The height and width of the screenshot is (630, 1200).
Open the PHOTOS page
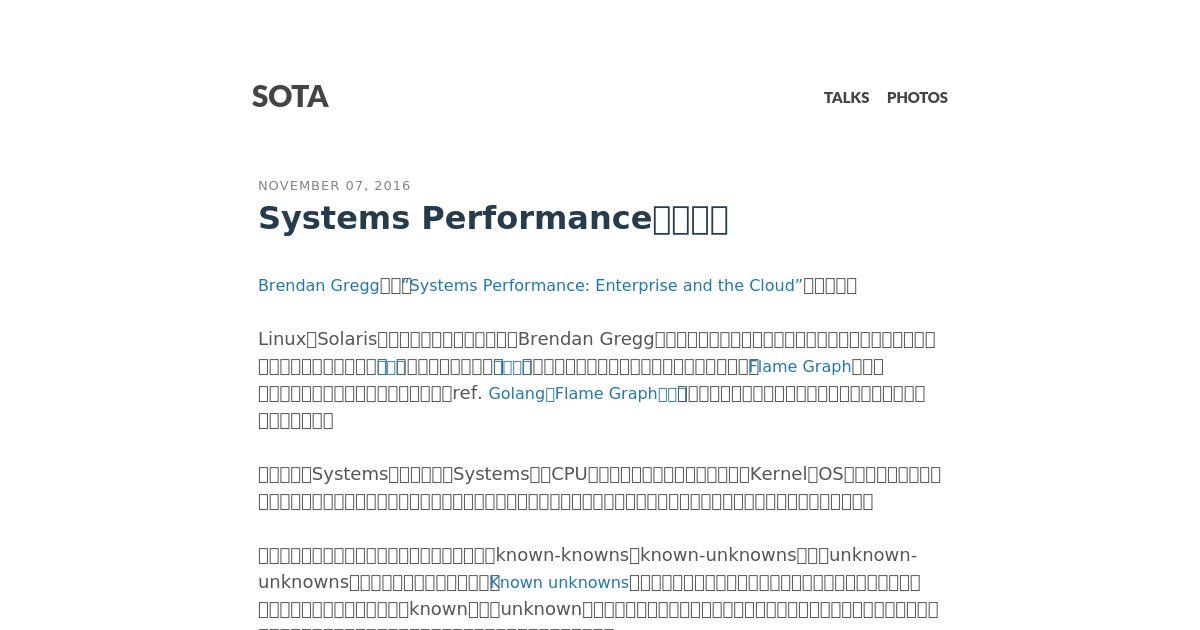(x=917, y=98)
